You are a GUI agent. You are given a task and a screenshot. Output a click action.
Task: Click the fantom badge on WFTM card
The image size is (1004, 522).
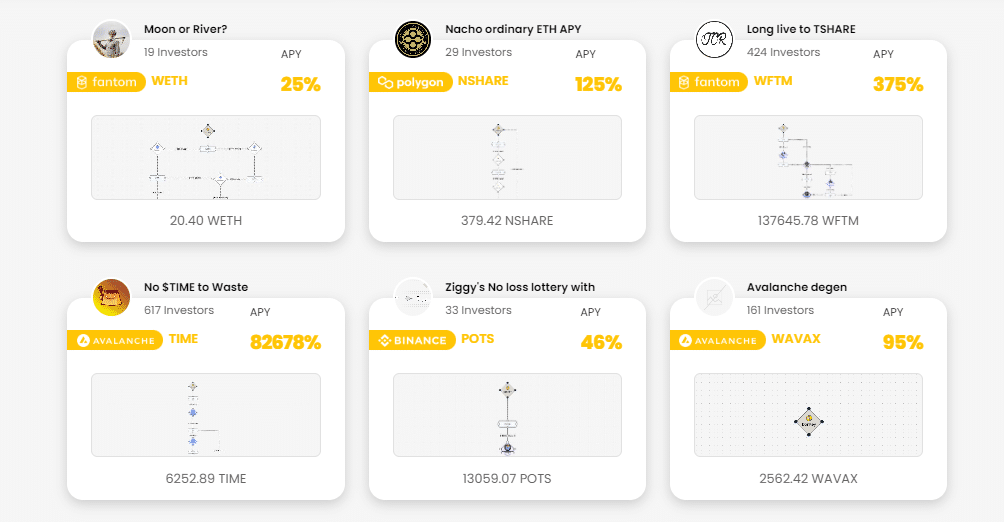tap(709, 82)
